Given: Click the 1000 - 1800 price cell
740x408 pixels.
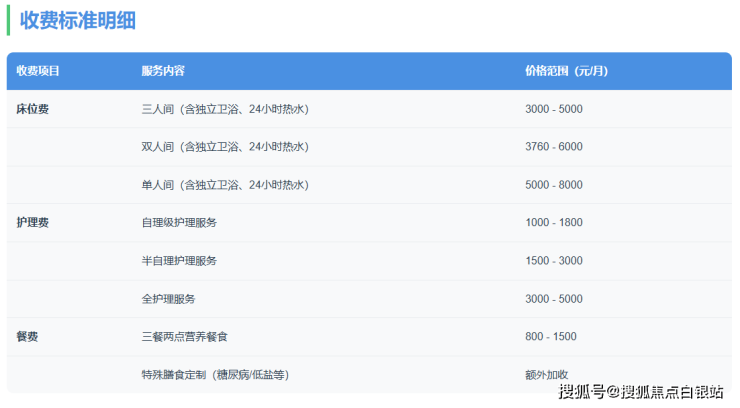Looking at the screenshot, I should pyautogui.click(x=553, y=223).
